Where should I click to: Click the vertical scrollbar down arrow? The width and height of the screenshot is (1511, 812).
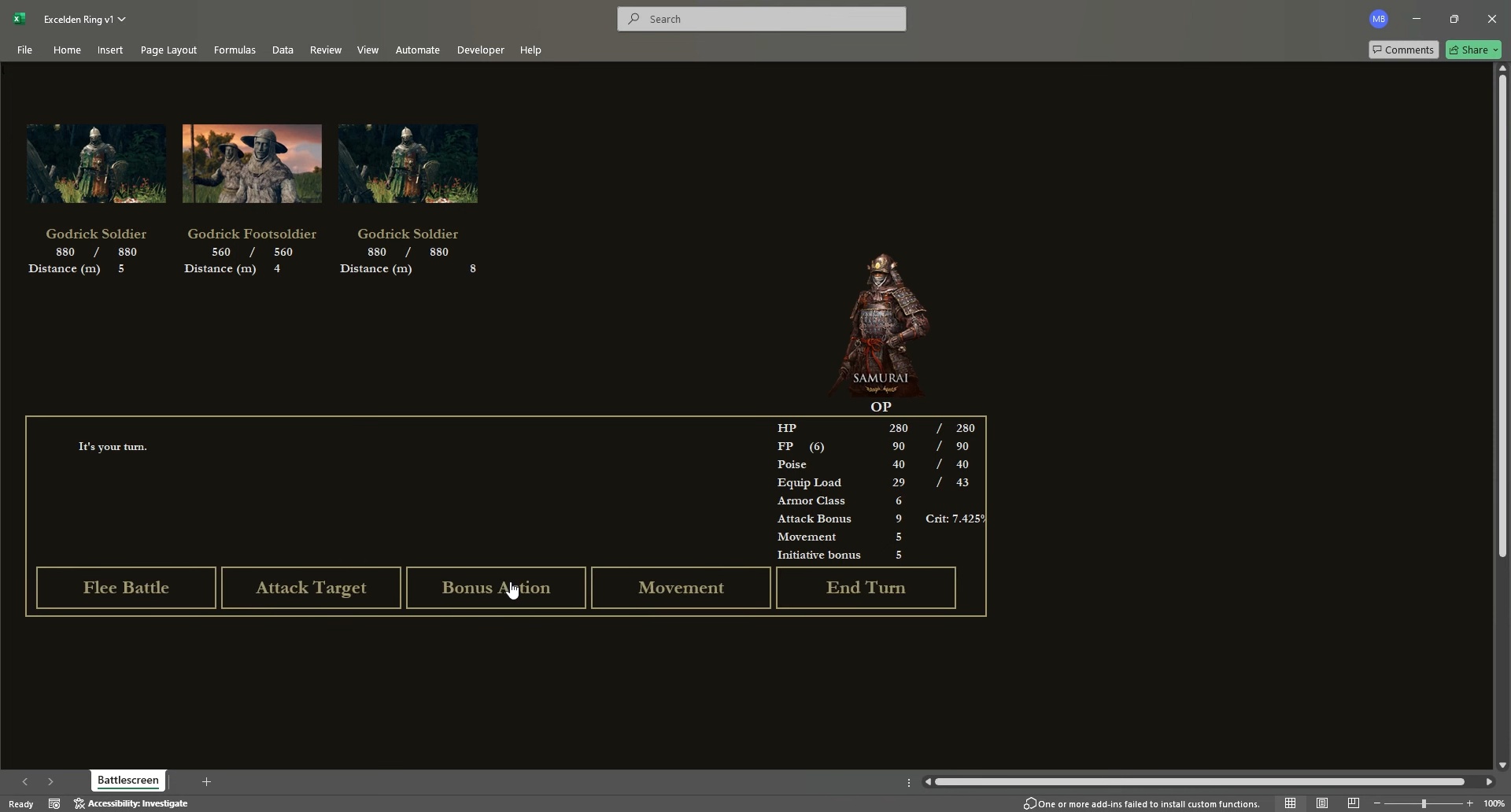pos(1502,765)
